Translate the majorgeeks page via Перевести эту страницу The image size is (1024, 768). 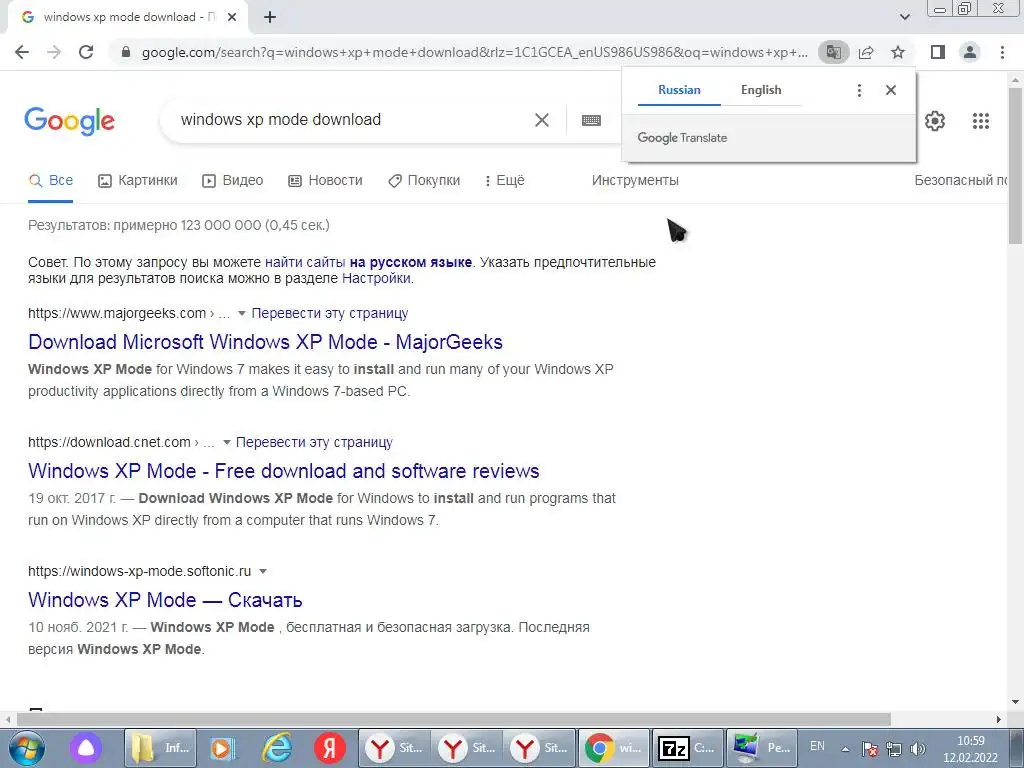(x=330, y=313)
